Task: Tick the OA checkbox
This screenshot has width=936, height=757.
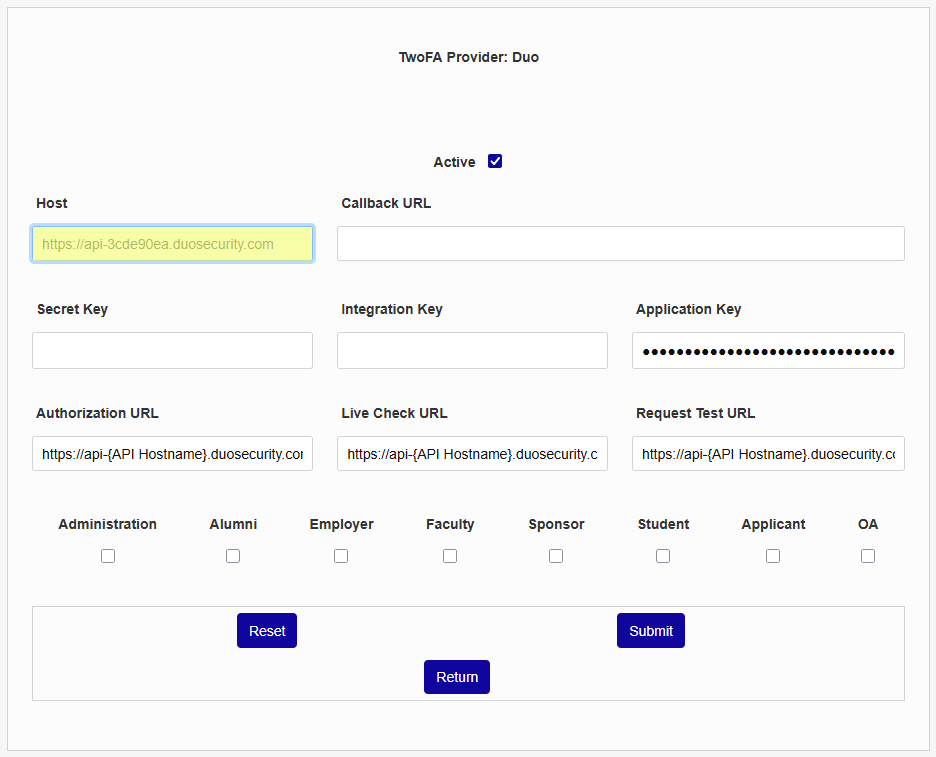Action: (x=868, y=556)
